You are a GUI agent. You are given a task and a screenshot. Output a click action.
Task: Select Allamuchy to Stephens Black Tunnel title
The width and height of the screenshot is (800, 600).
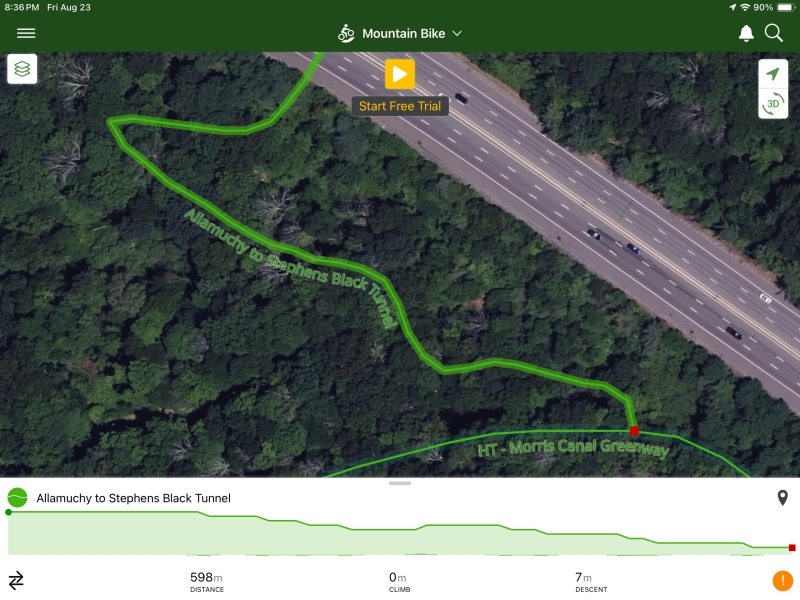pyautogui.click(x=134, y=498)
